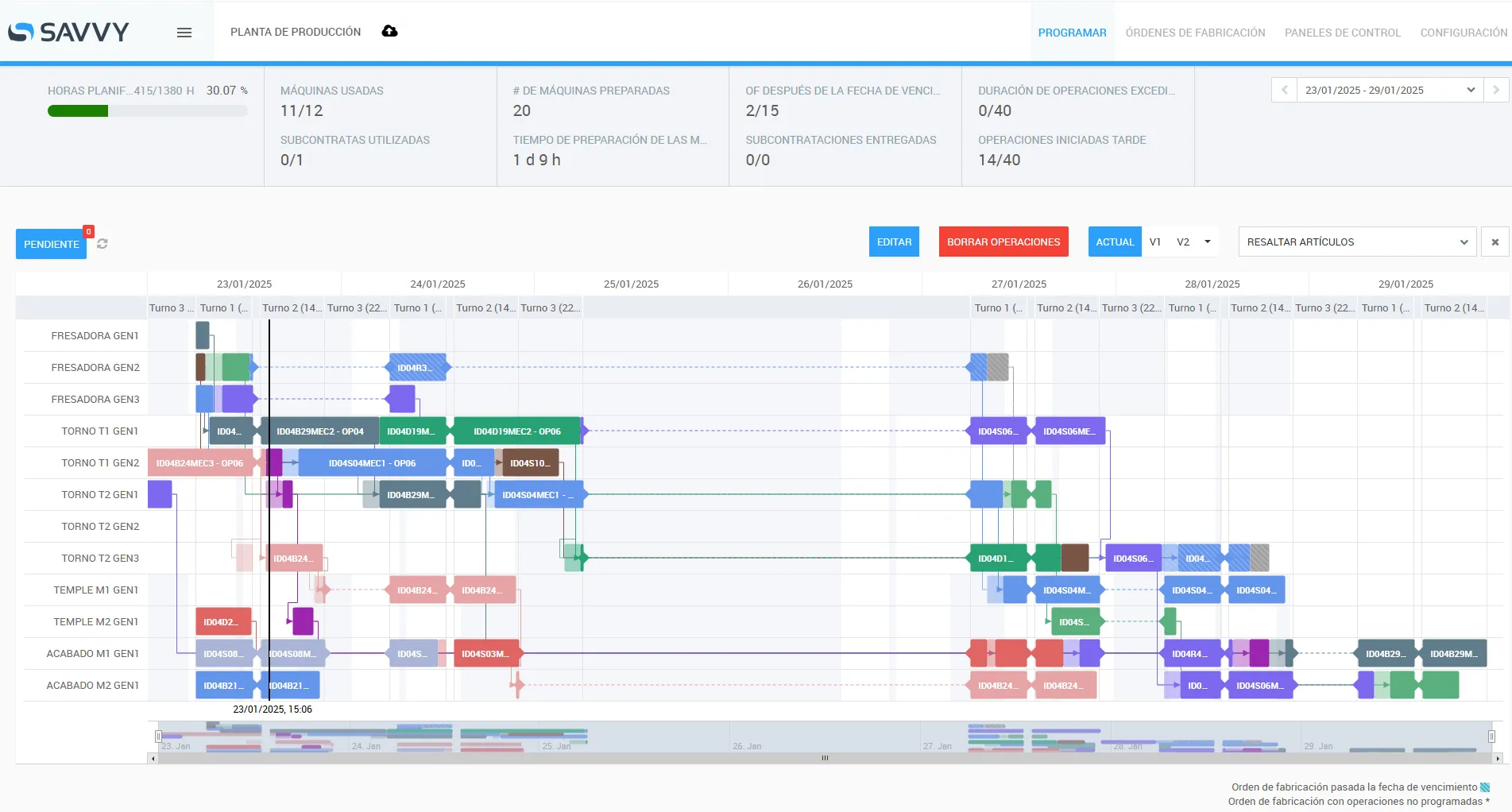This screenshot has height=812, width=1512.
Task: Open the date range dropdown
Action: point(1390,90)
